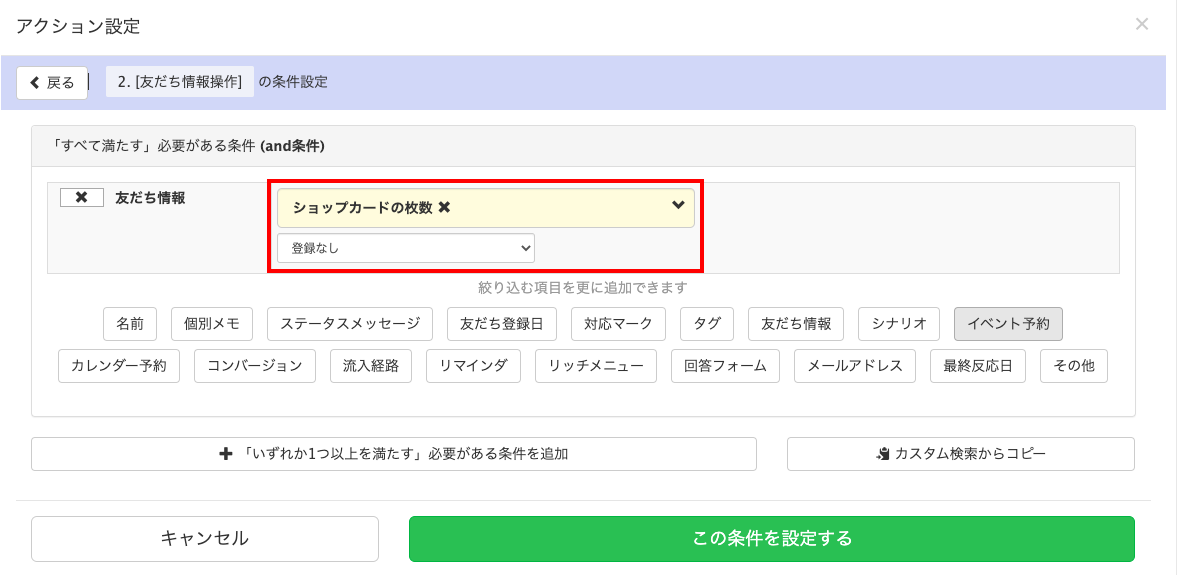This screenshot has width=1177, height=575.
Task: Add the リッチメニュー filter item
Action: (x=596, y=366)
